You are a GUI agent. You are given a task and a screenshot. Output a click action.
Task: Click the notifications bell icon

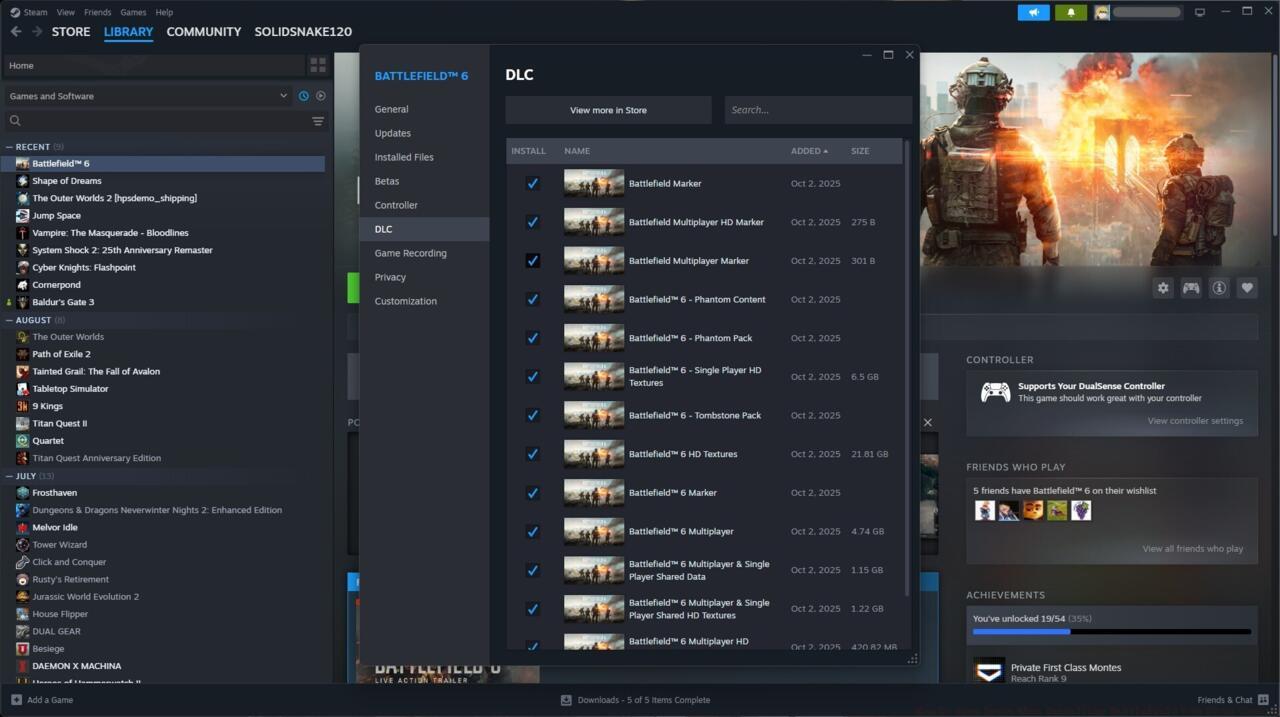1071,12
